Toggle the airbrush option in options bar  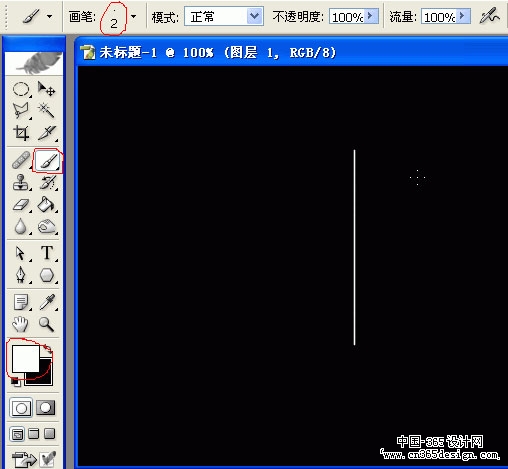489,16
